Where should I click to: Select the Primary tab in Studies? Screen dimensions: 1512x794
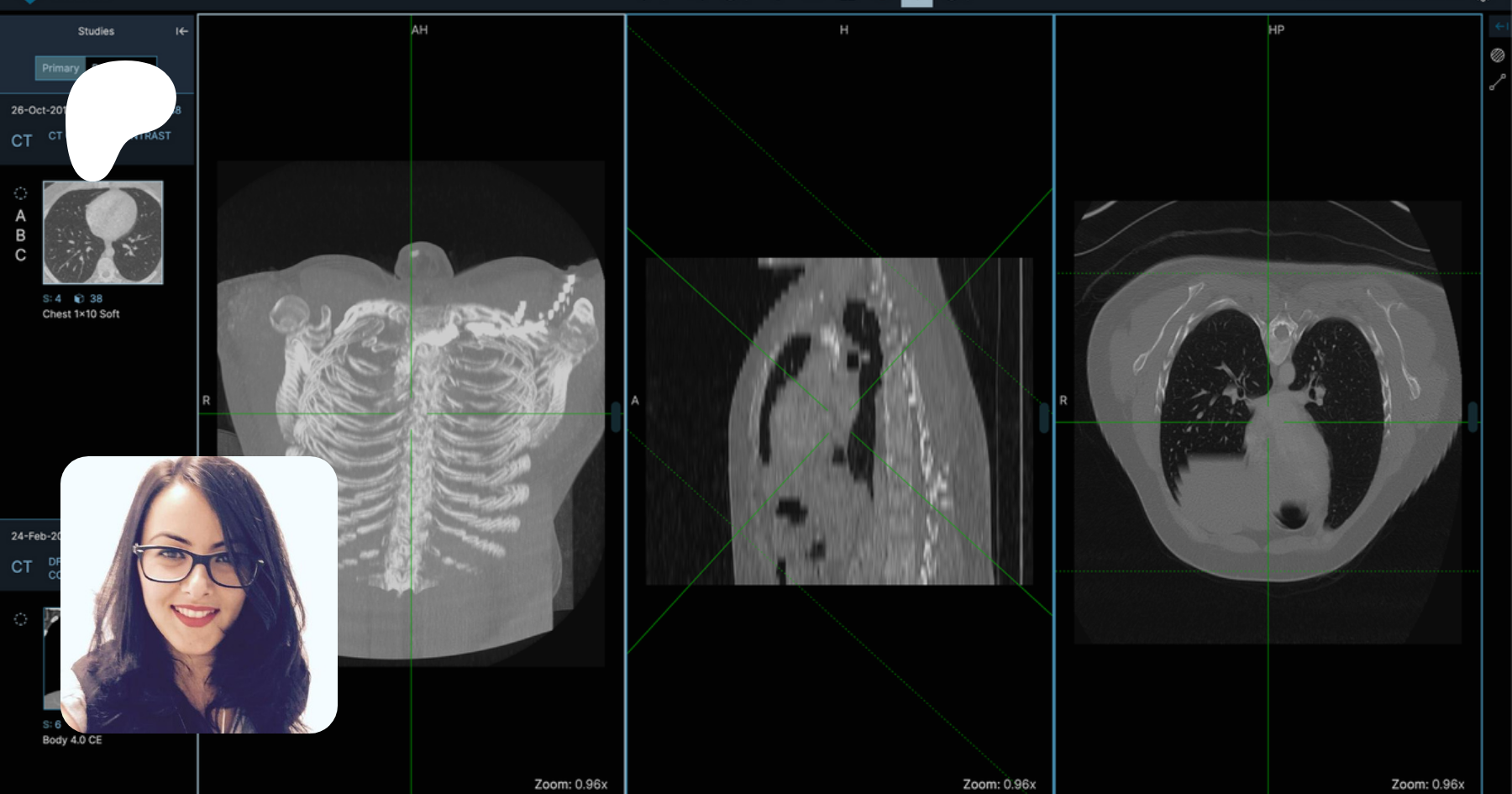coord(60,68)
